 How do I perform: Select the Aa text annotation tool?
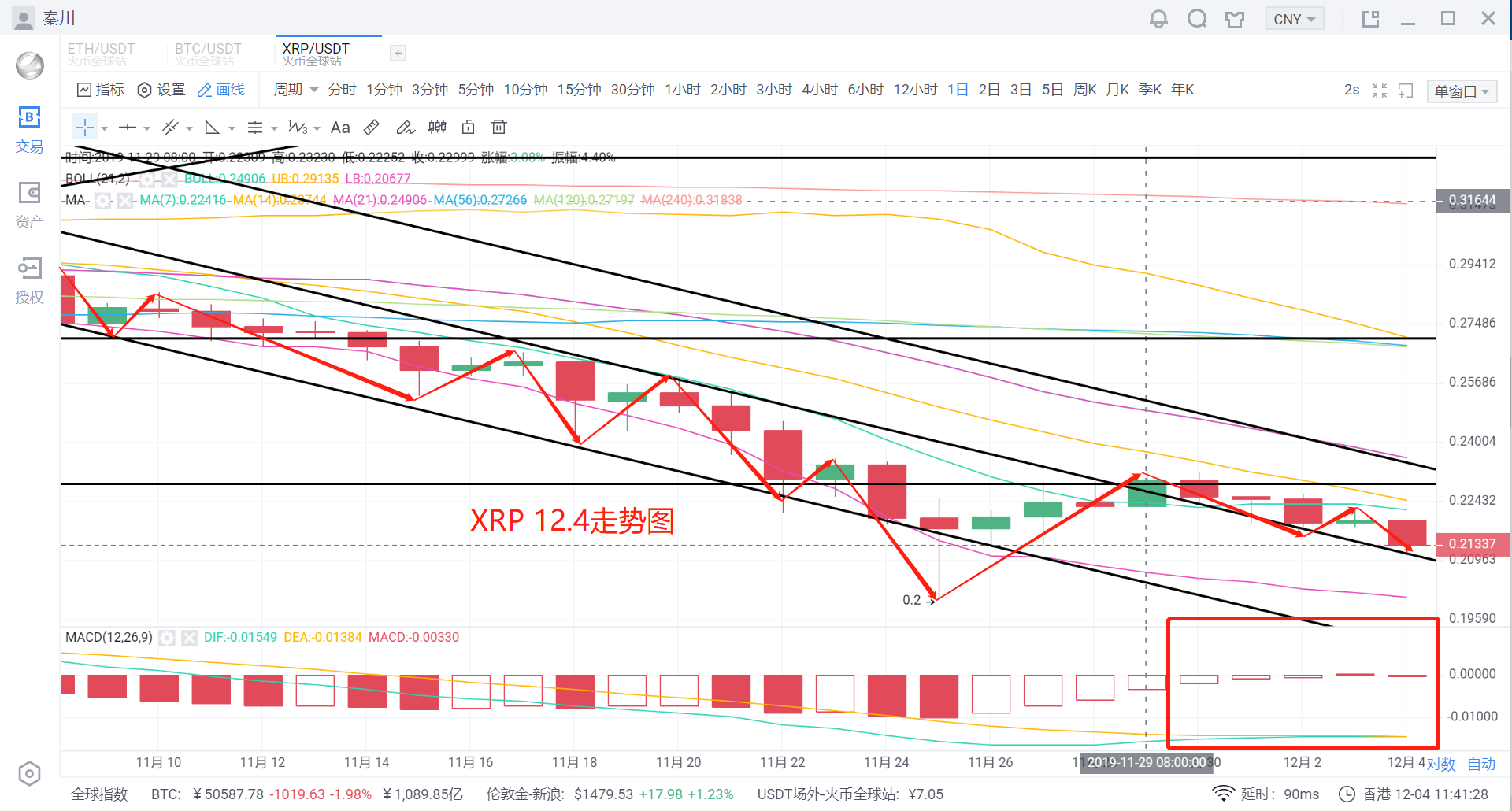pyautogui.click(x=340, y=127)
